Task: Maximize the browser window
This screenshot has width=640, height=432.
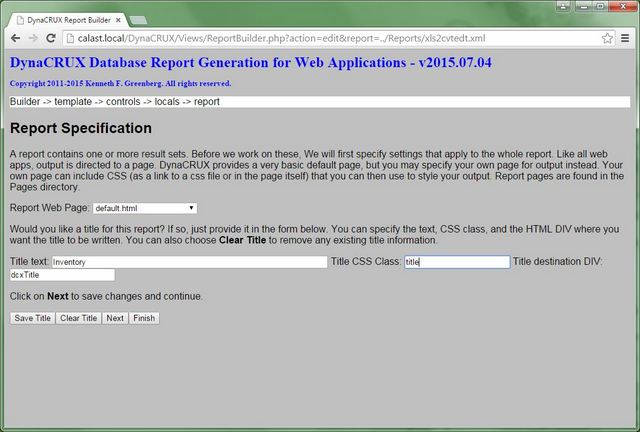Action: coord(600,6)
